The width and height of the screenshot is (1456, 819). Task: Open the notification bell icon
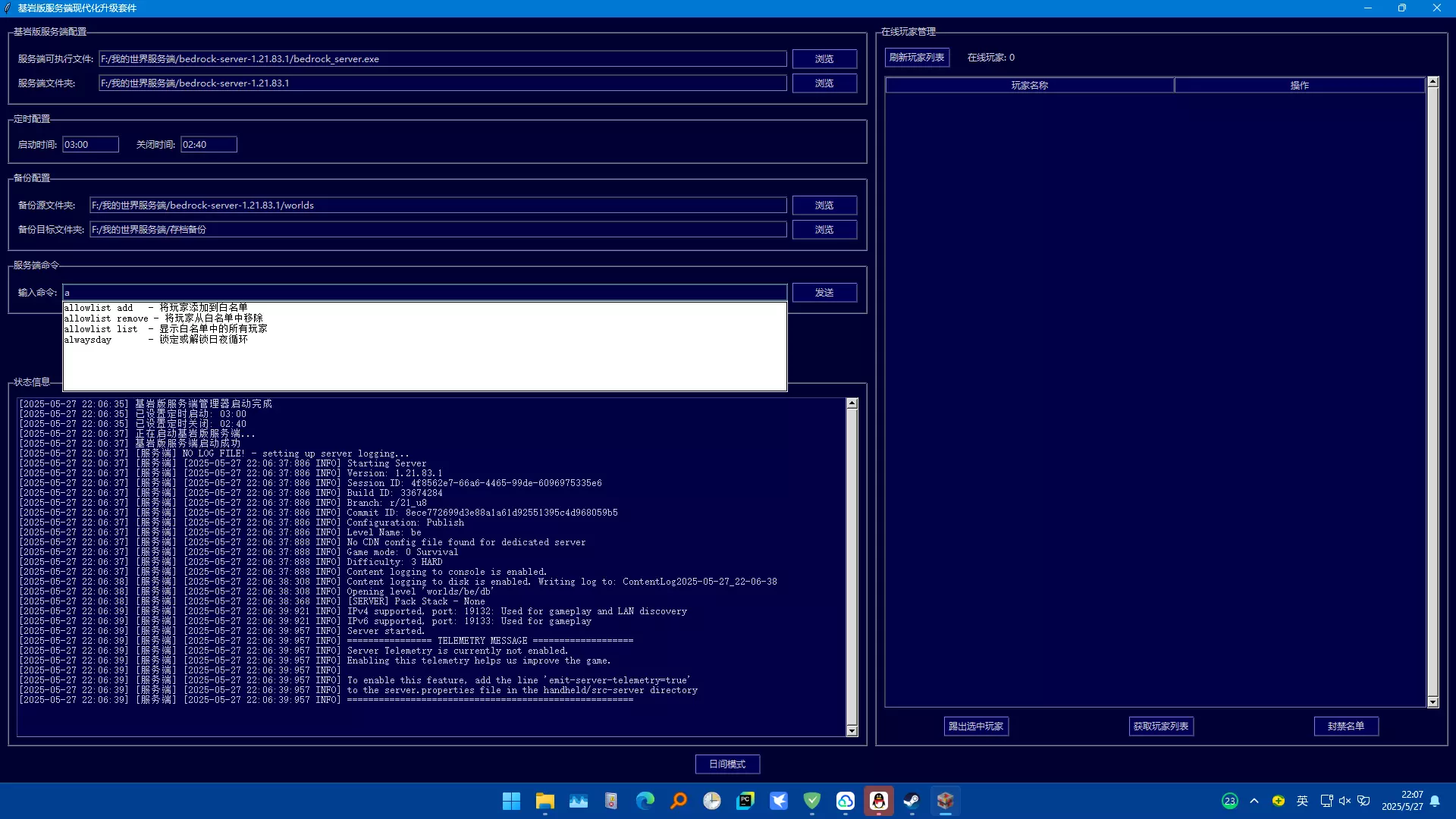pyautogui.click(x=1435, y=801)
